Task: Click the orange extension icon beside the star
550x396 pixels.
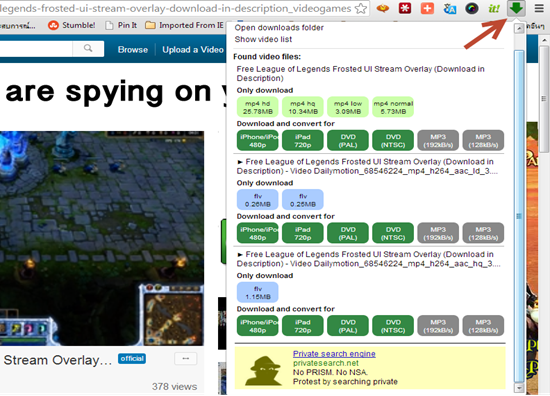Action: tap(383, 8)
